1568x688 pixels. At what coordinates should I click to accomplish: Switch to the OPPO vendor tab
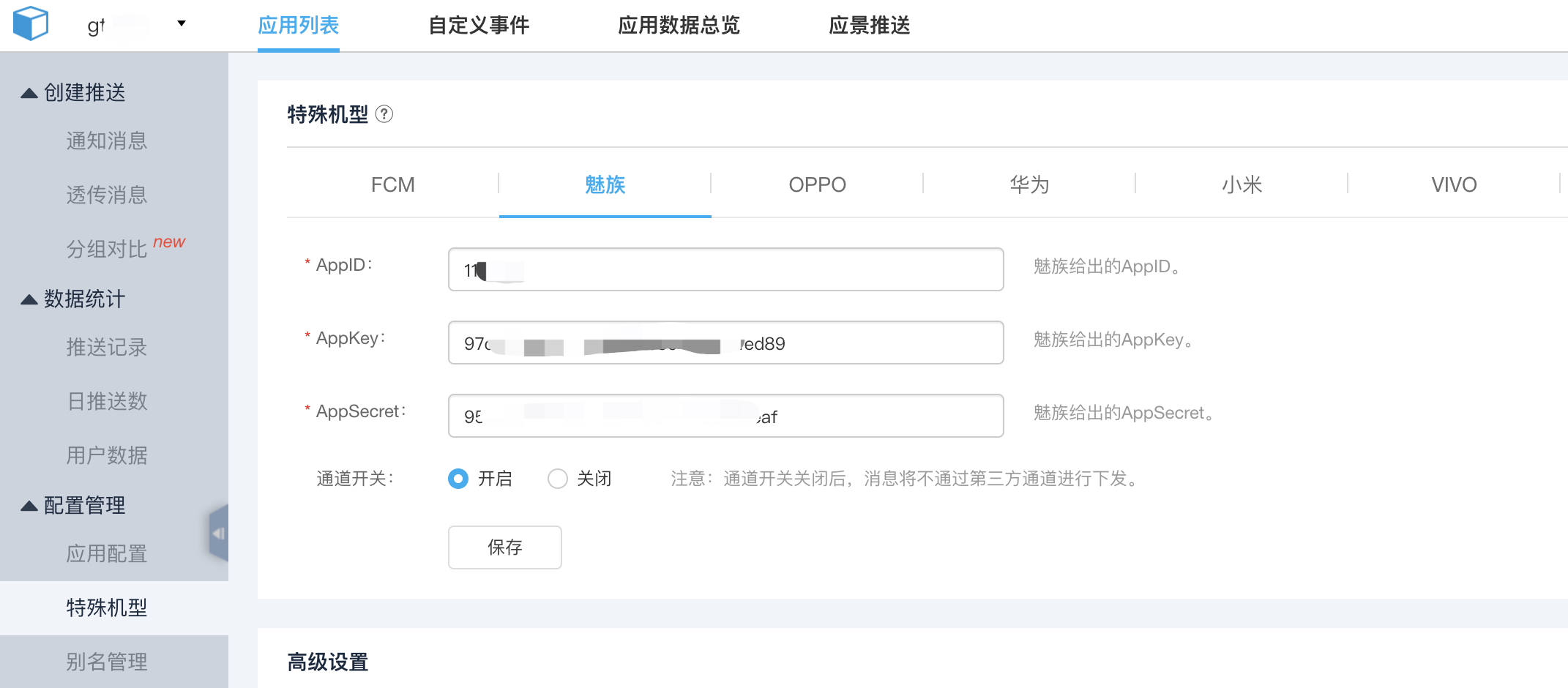click(817, 184)
